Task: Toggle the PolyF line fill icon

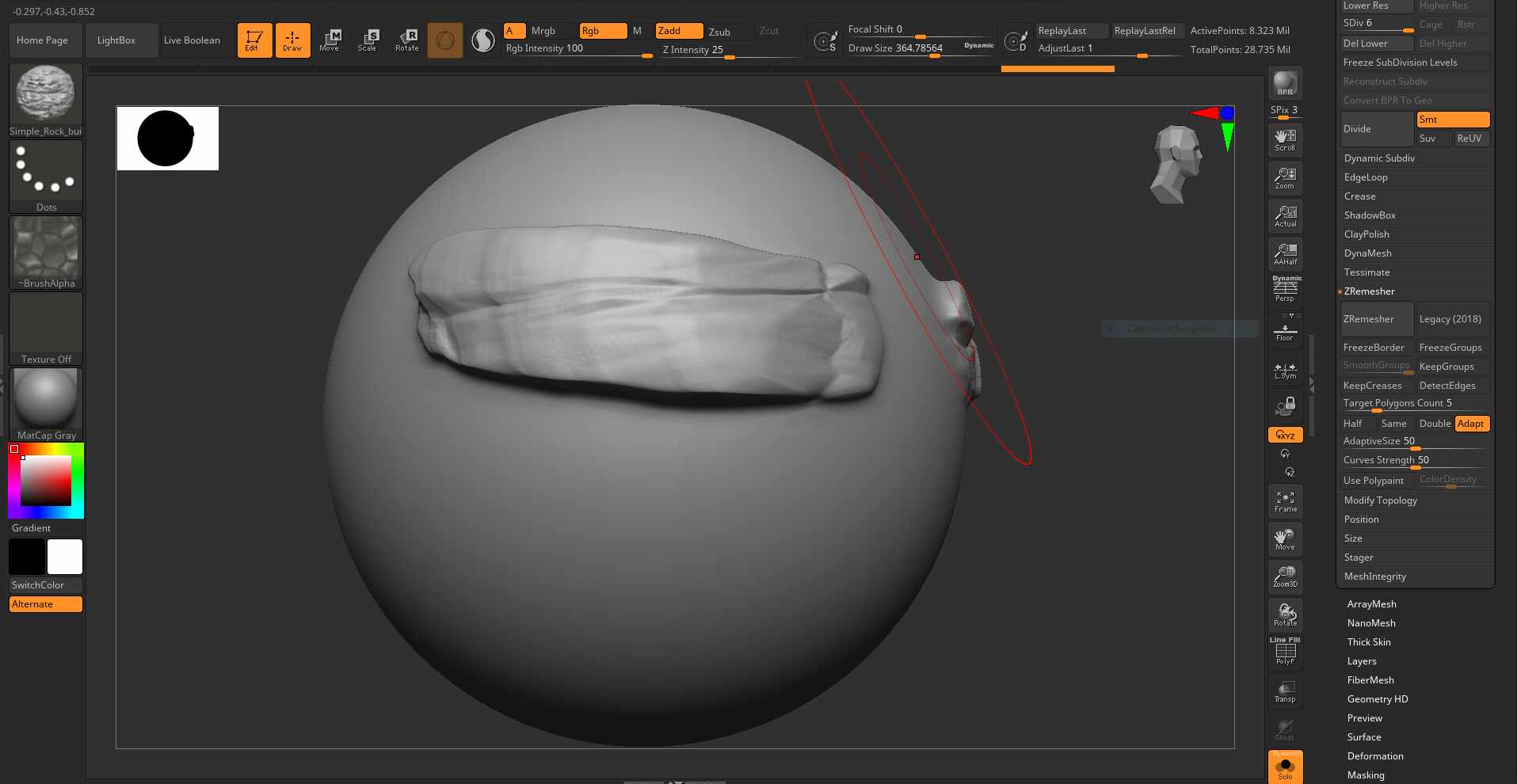Action: (x=1284, y=652)
